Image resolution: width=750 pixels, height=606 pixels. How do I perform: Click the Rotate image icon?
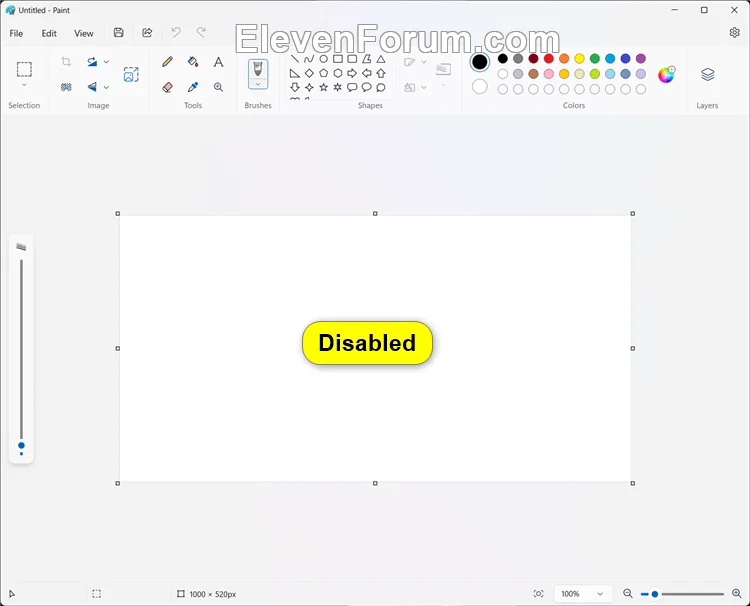pos(92,61)
